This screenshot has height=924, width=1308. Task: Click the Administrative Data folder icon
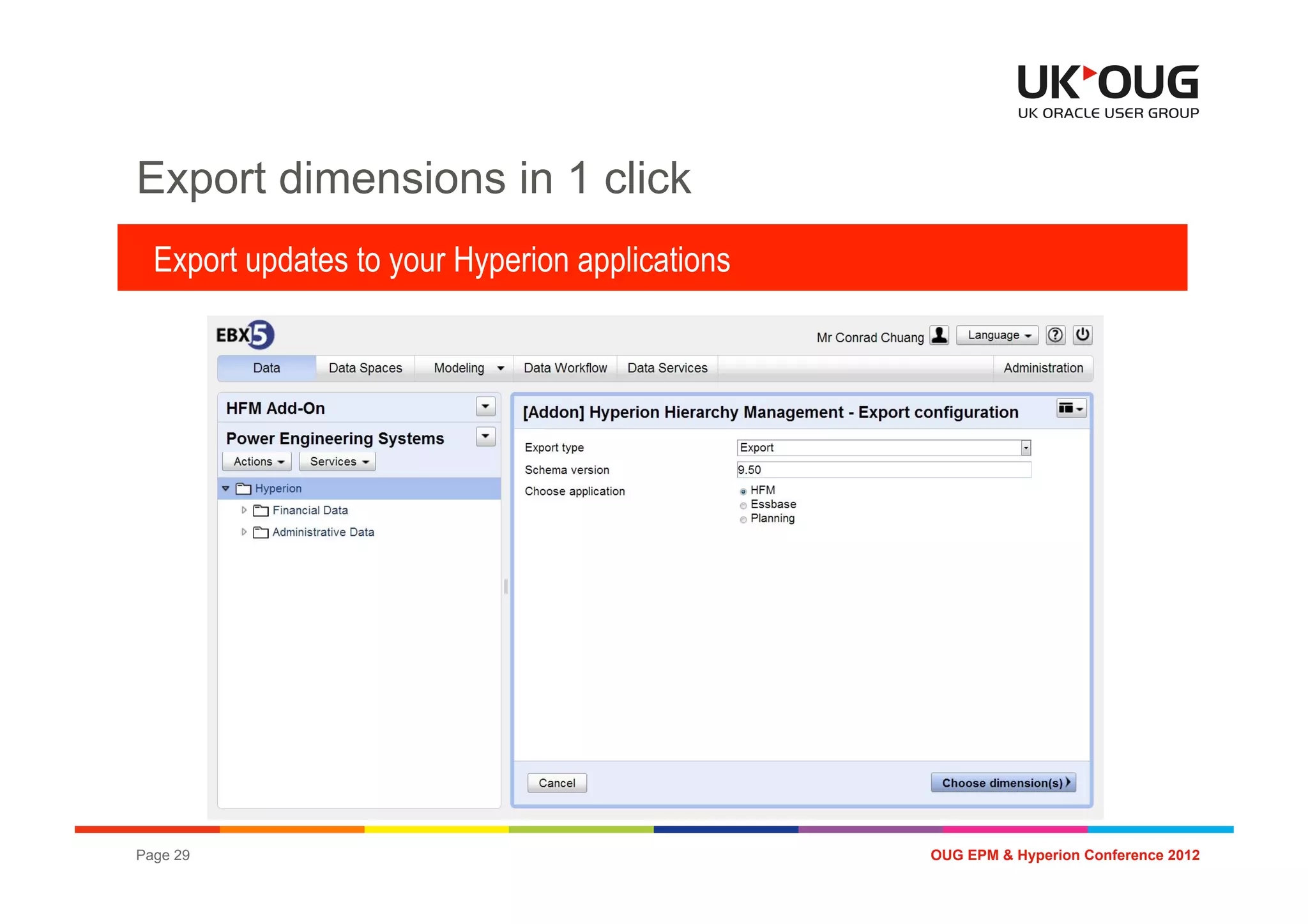pyautogui.click(x=261, y=533)
